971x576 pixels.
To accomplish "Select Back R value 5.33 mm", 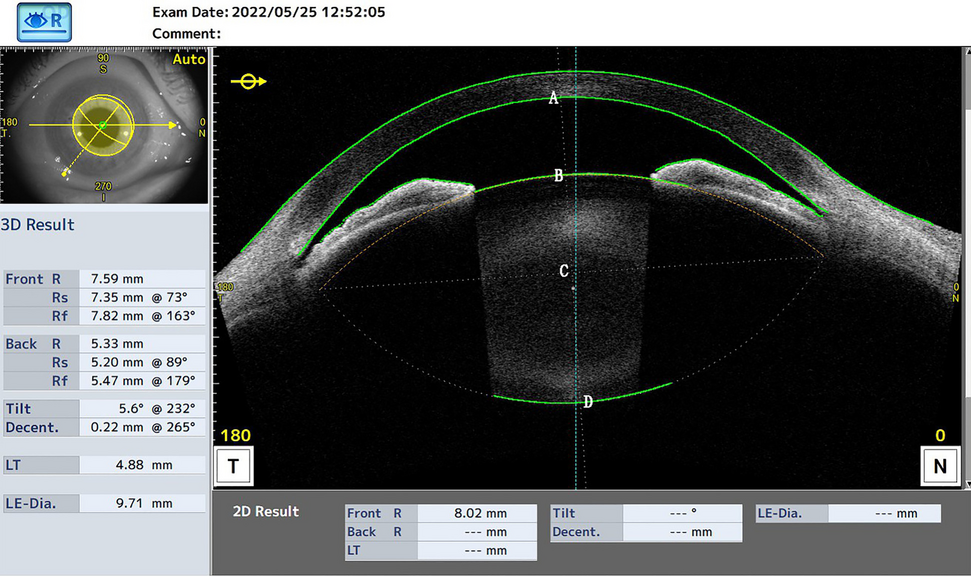I will pyautogui.click(x=142, y=344).
